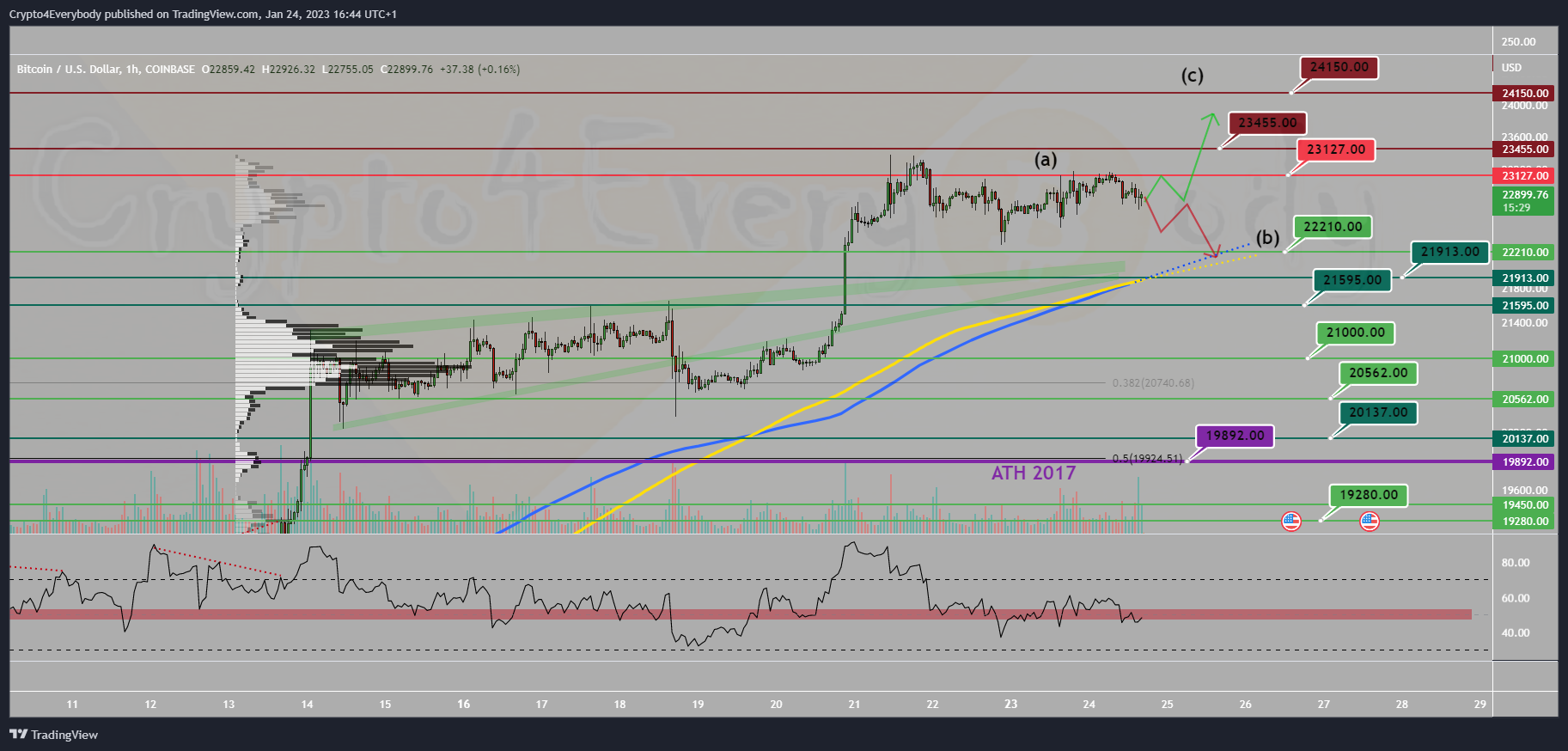Click the 24150.00 price axis tag
Screen dimensions: 1568x751
tap(1525, 93)
